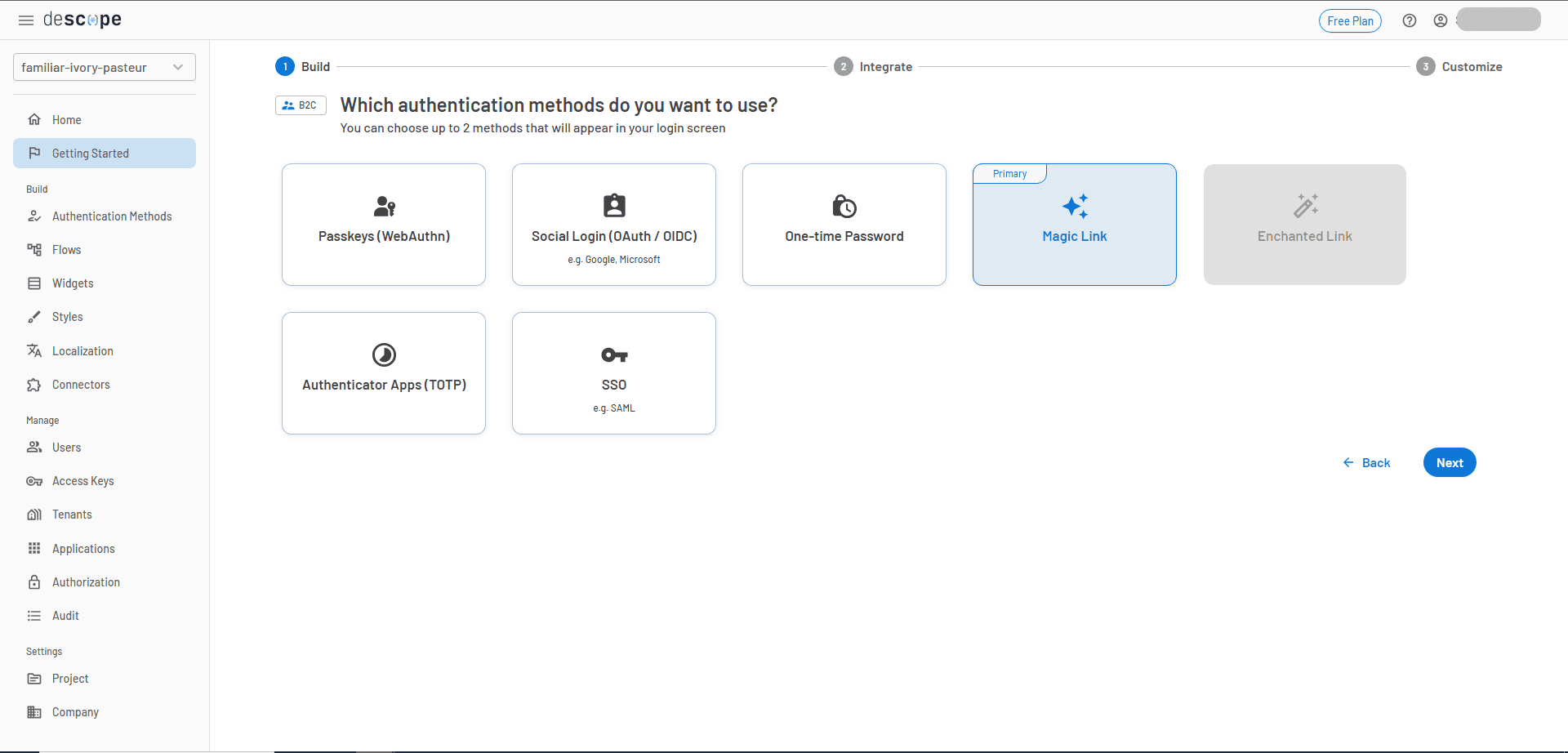Select the Authentication Methods sidebar icon

(34, 216)
